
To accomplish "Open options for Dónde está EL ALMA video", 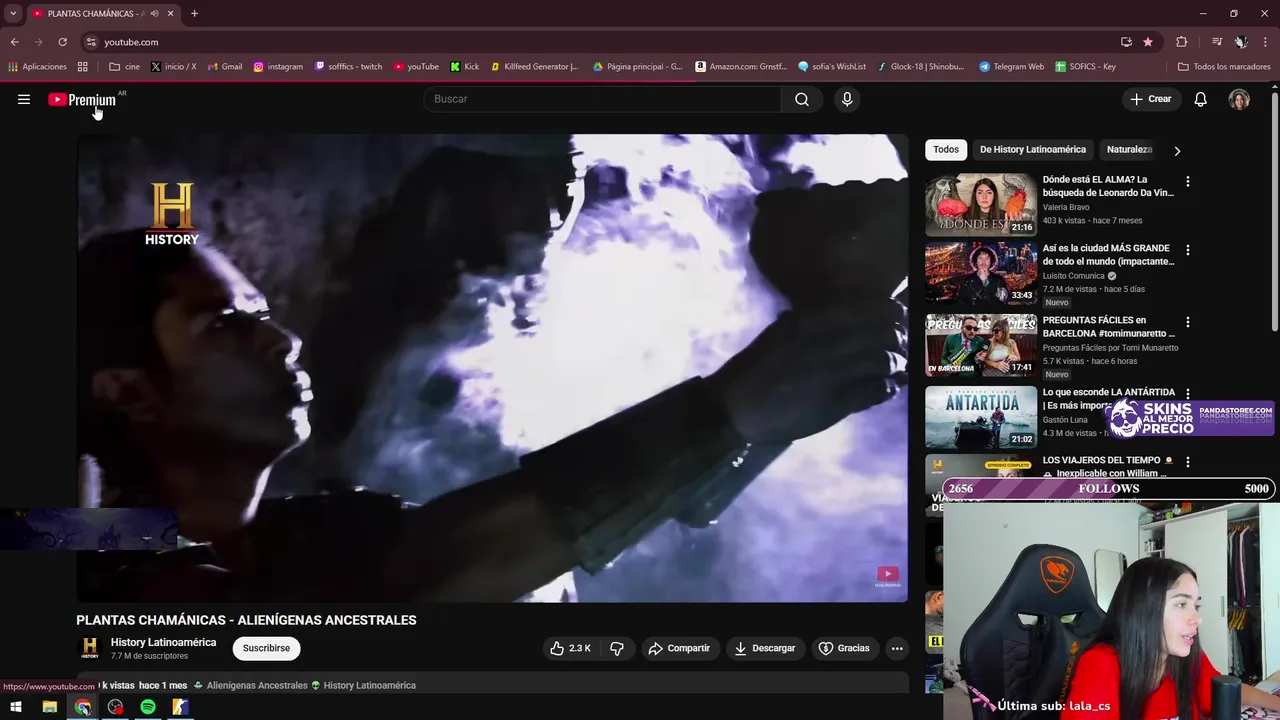I will click(x=1188, y=182).
